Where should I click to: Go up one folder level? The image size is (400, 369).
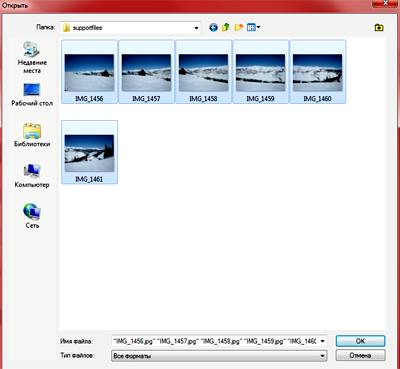click(x=226, y=27)
